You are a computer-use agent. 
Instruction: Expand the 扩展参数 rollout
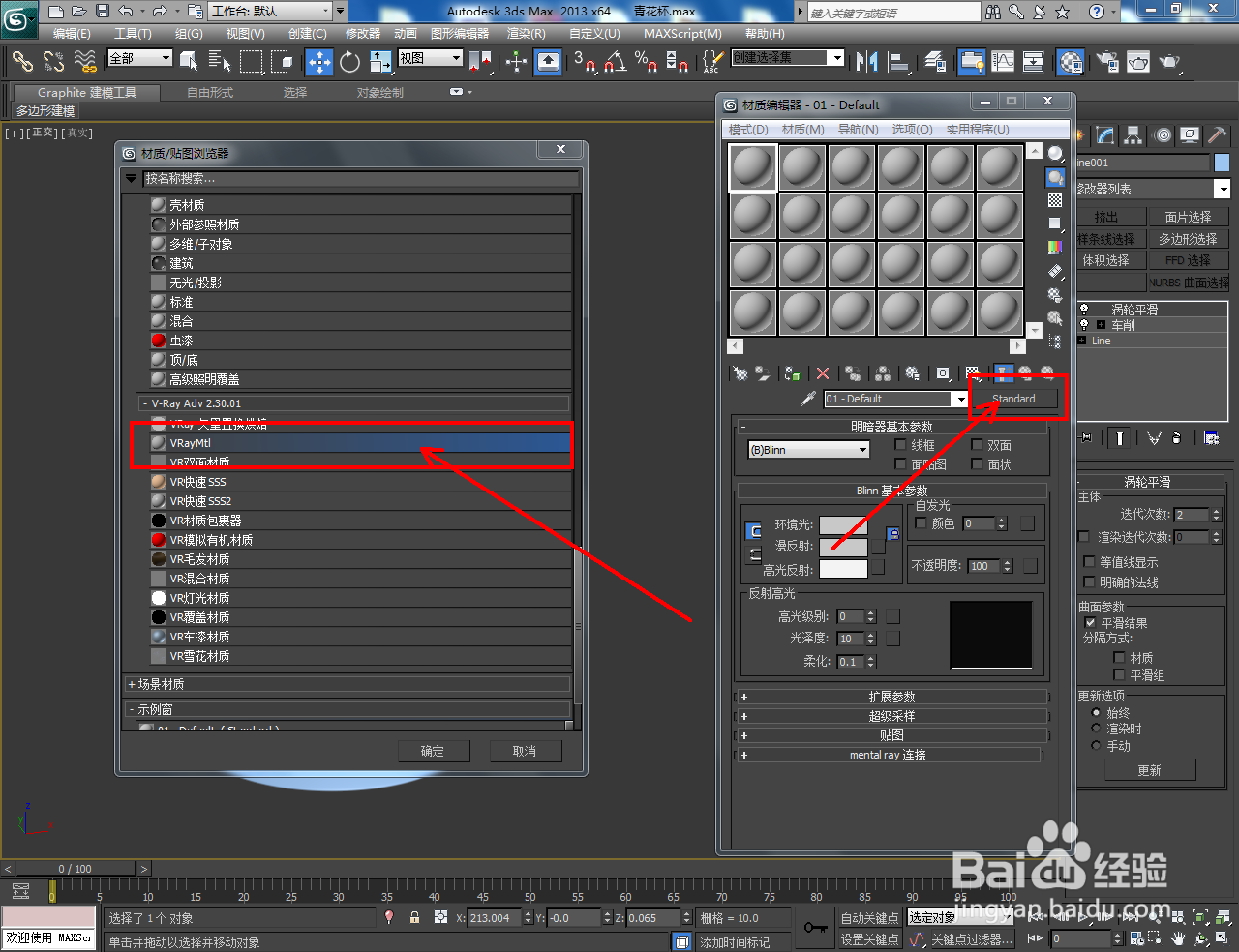tap(891, 697)
